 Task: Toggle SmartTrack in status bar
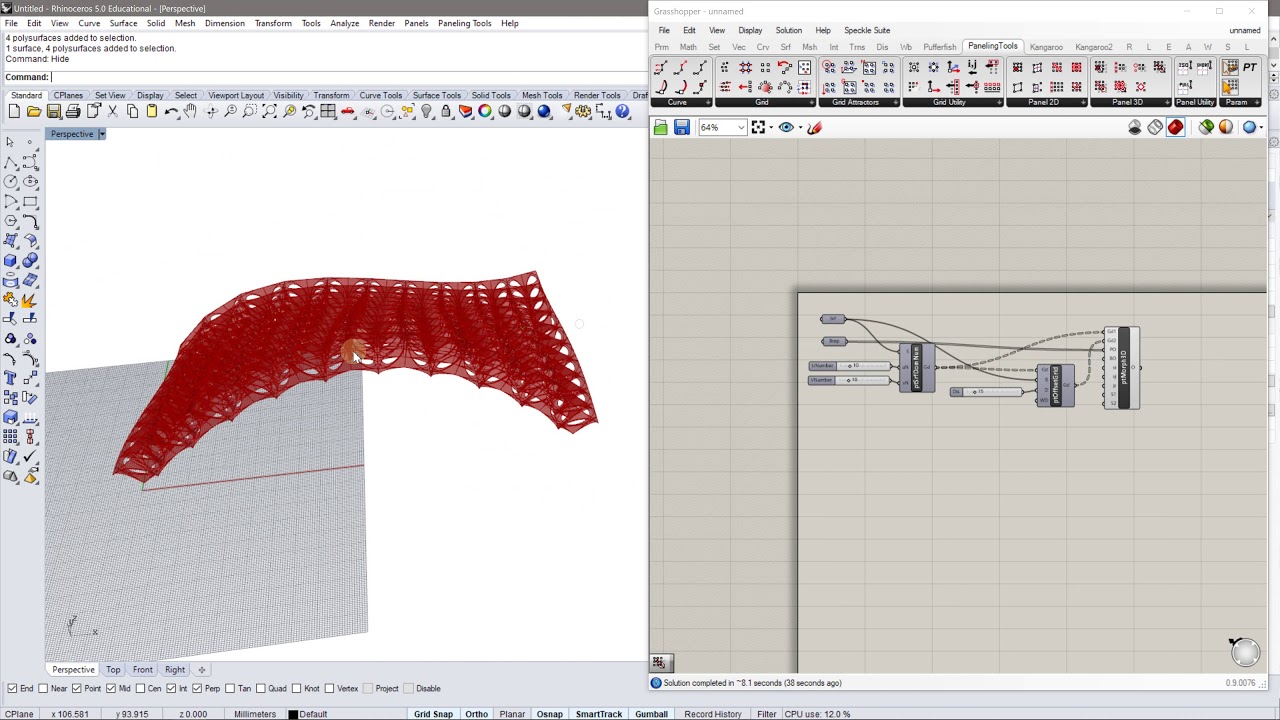pyautogui.click(x=598, y=714)
